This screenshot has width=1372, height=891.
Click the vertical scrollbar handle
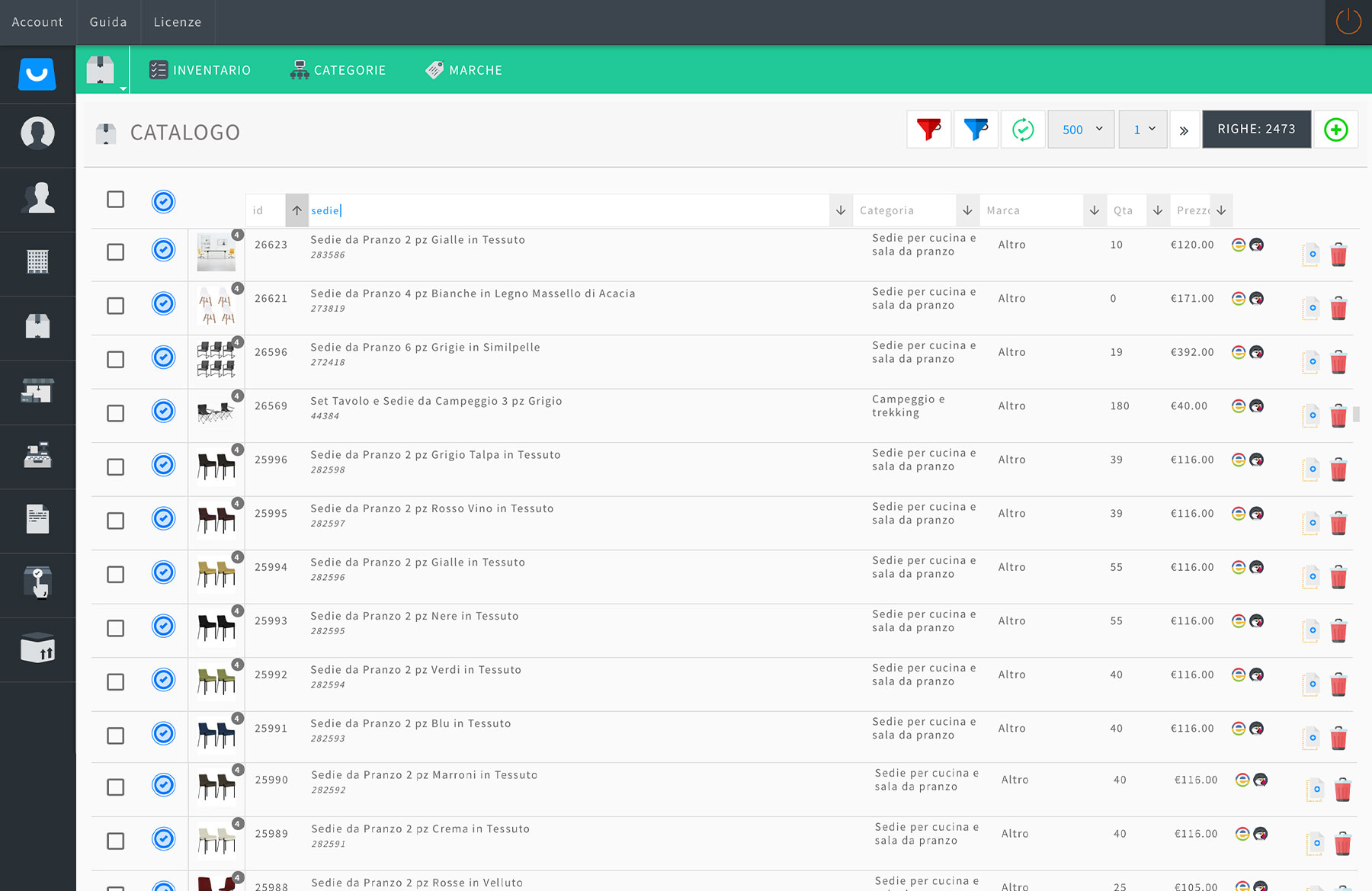[x=1356, y=415]
